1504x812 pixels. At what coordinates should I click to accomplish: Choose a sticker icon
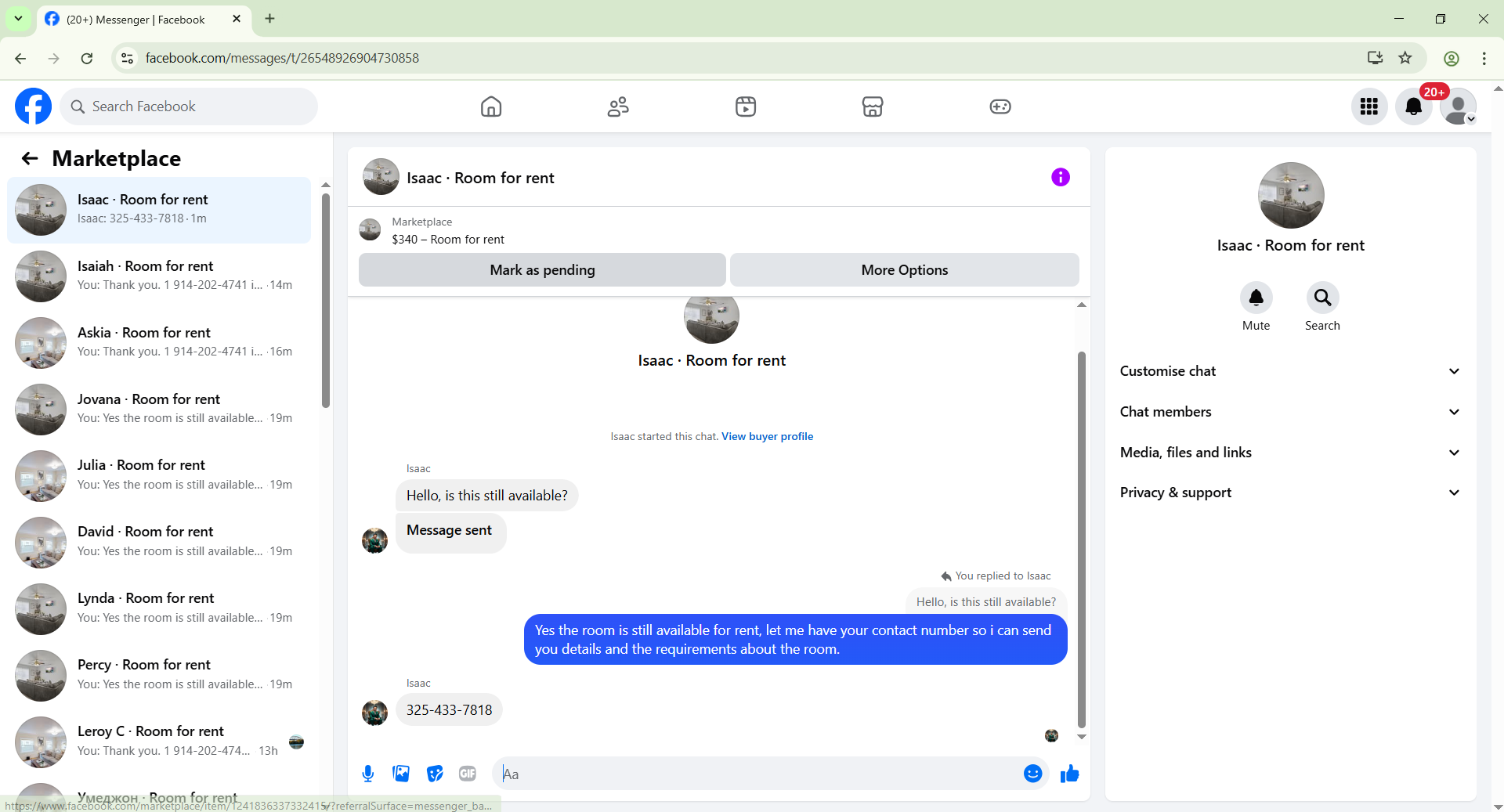pyautogui.click(x=435, y=774)
